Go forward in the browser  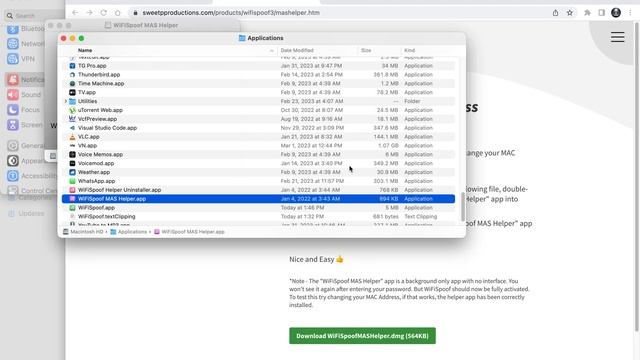(x=89, y=13)
